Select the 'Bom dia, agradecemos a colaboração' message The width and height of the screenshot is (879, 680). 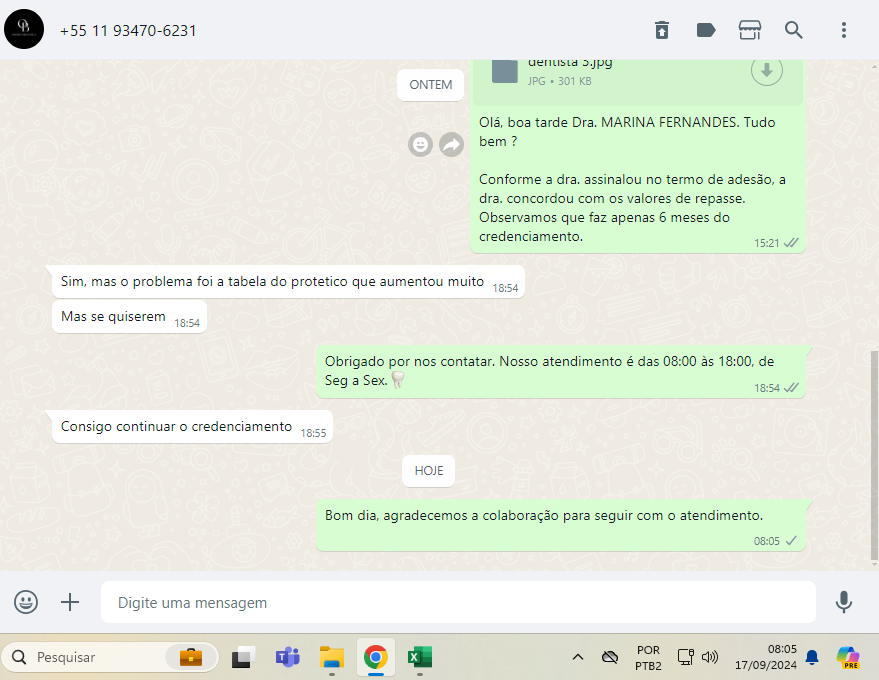(x=561, y=525)
